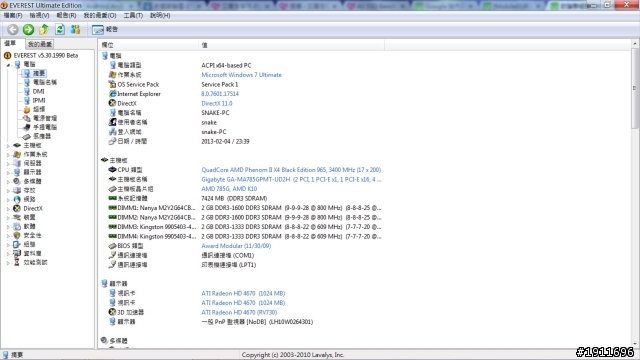Click the 網路 globe icon in tree

17,199
